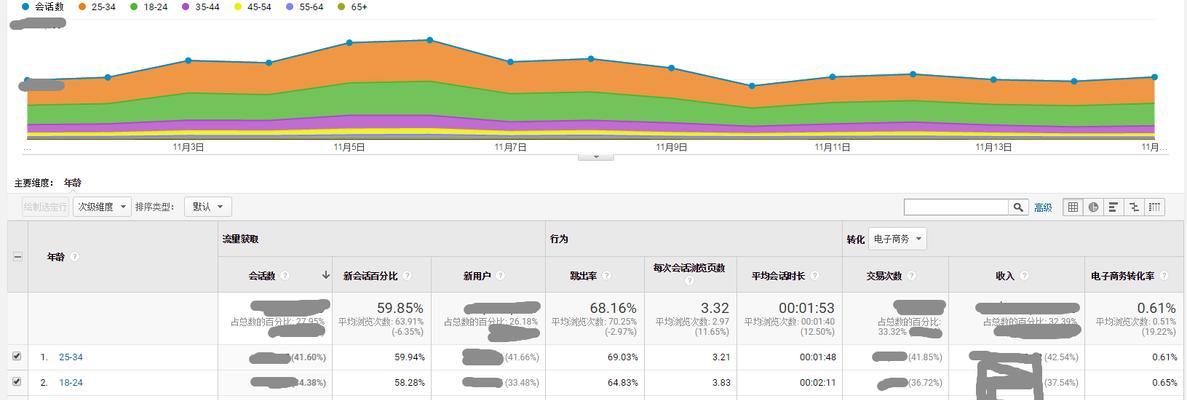Click inside the table search input field
The image size is (1187, 400).
(957, 207)
